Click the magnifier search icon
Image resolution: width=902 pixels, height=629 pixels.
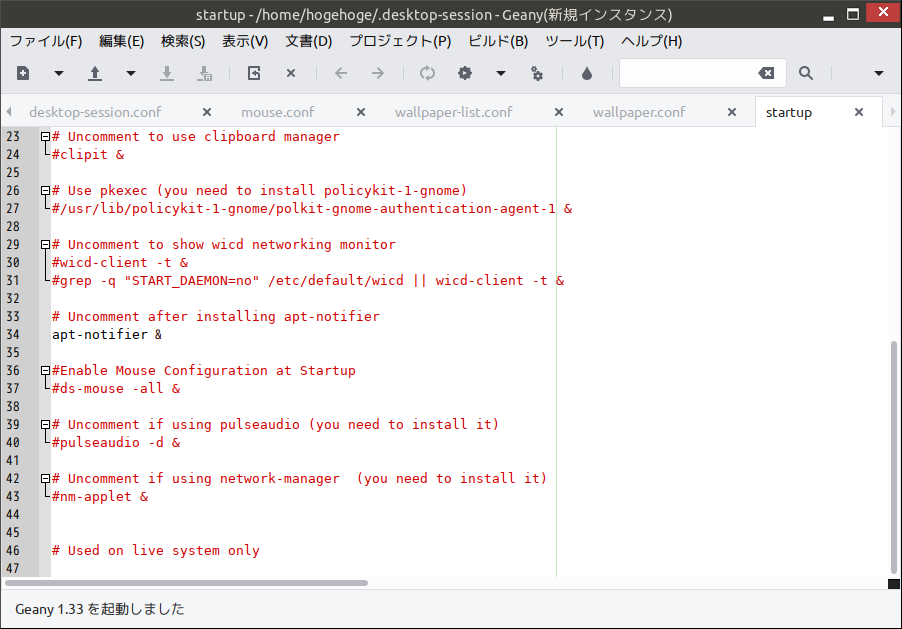tap(806, 73)
